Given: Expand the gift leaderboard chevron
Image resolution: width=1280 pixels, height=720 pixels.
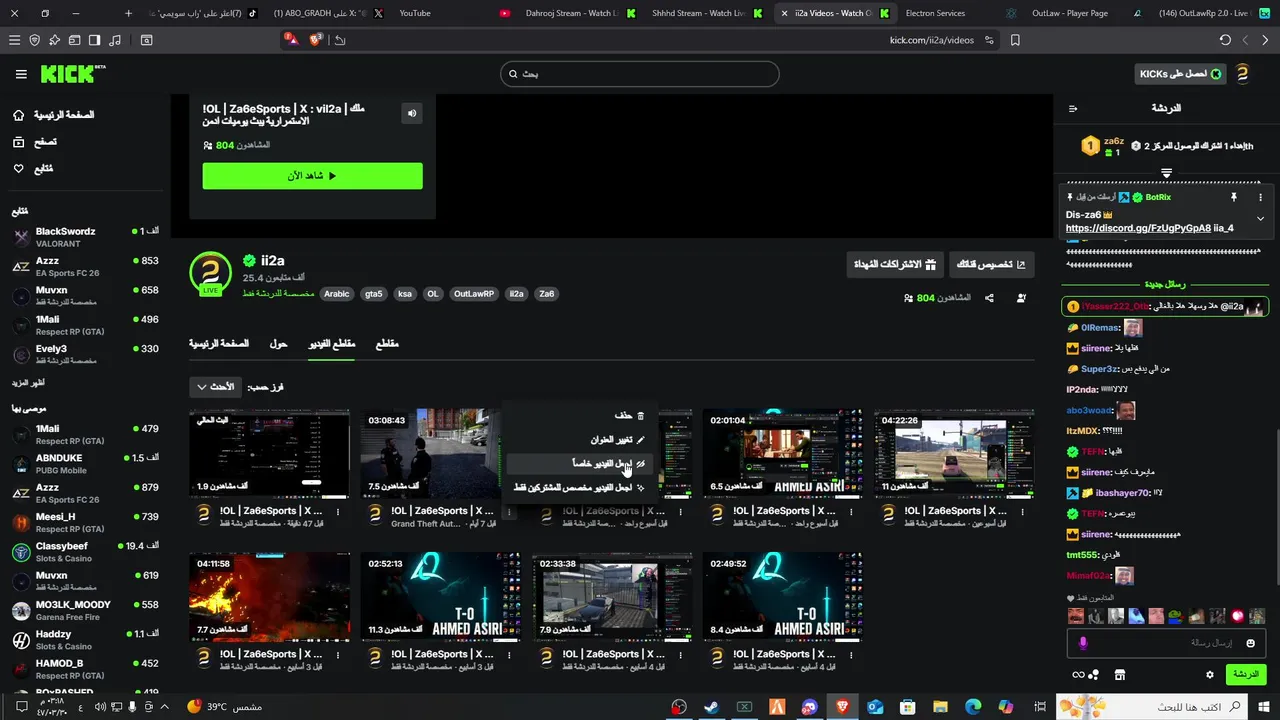Looking at the screenshot, I should [x=1166, y=173].
